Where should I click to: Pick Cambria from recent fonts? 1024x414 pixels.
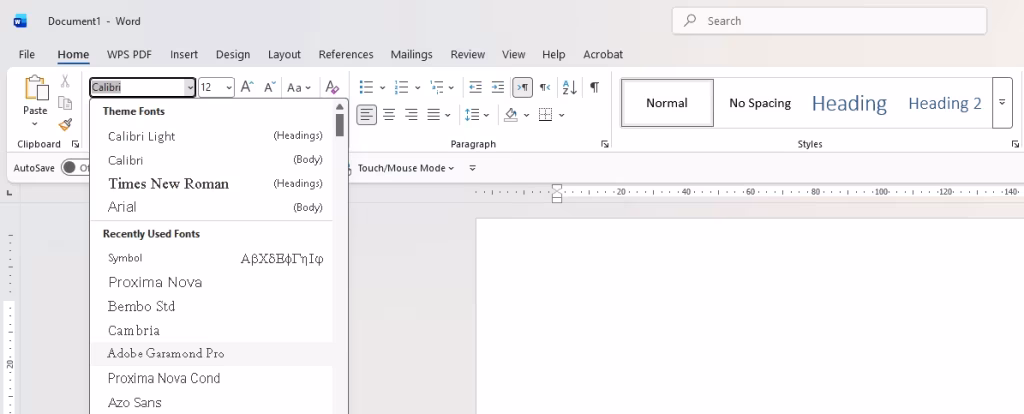[212, 330]
